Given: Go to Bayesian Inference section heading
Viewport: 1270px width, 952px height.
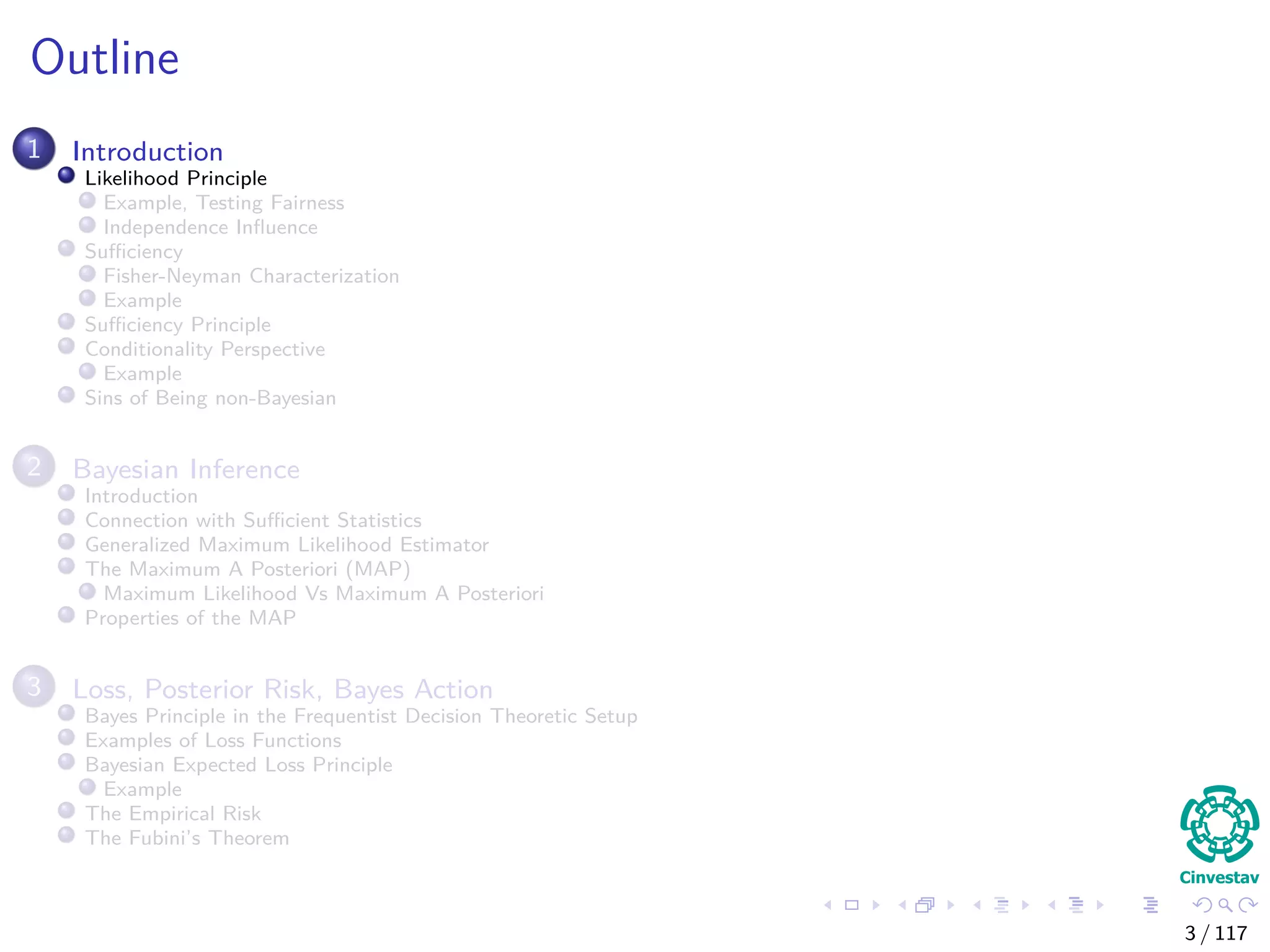Looking at the screenshot, I should tap(186, 469).
